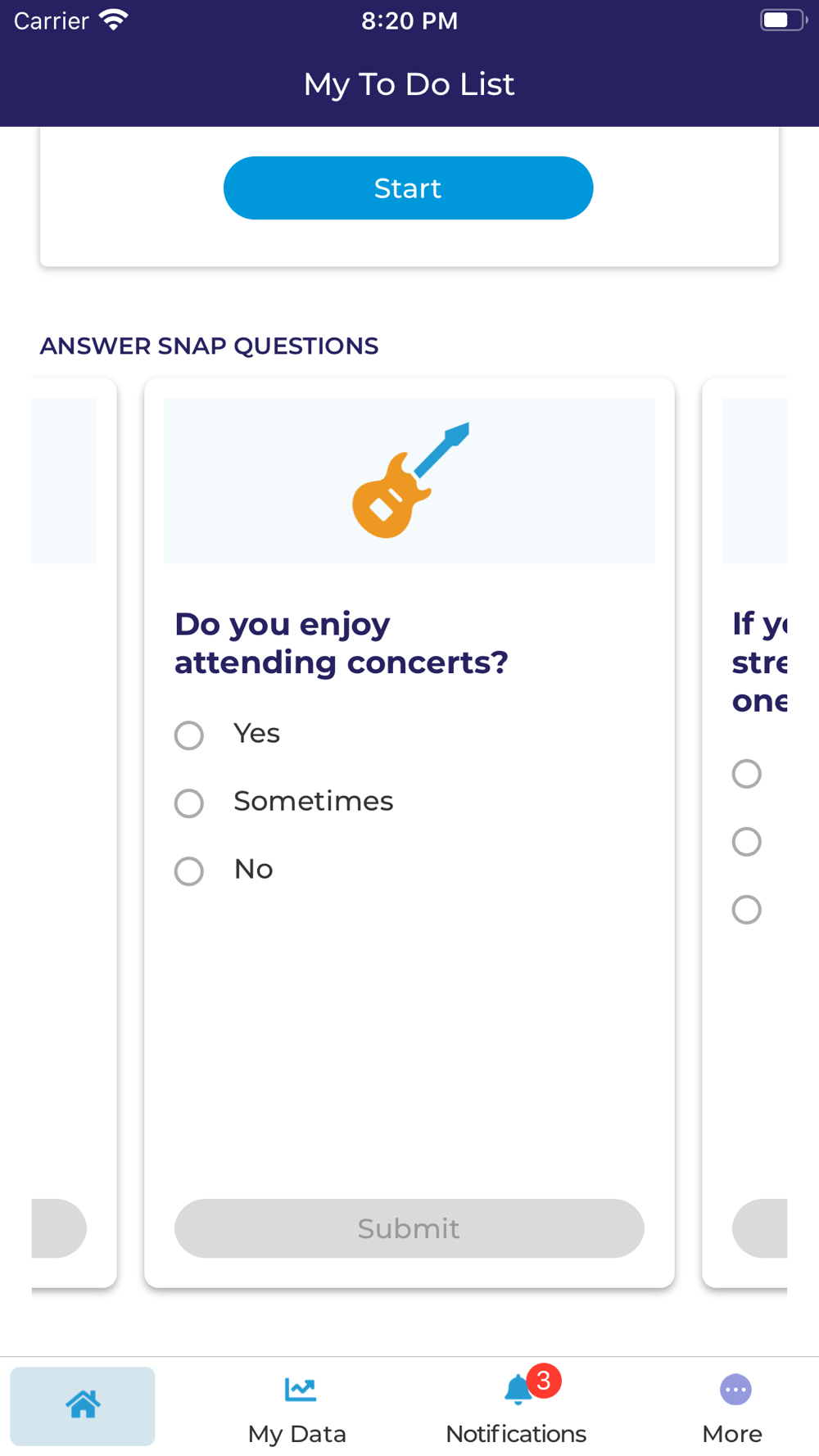819x1456 pixels.
Task: Tap the Wi-Fi icon in status bar
Action: 114,20
